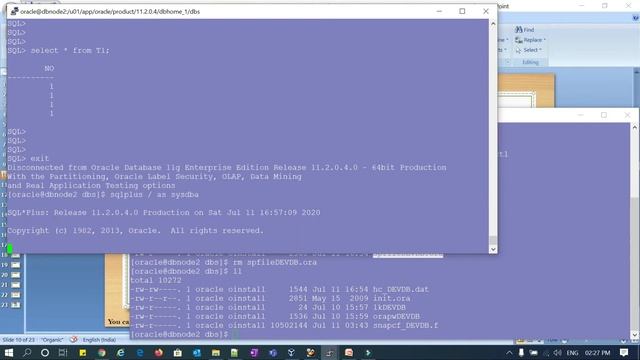Image resolution: width=640 pixels, height=360 pixels.
Task: Click the scroll-up arrow of the back terminal
Action: [x=635, y=127]
